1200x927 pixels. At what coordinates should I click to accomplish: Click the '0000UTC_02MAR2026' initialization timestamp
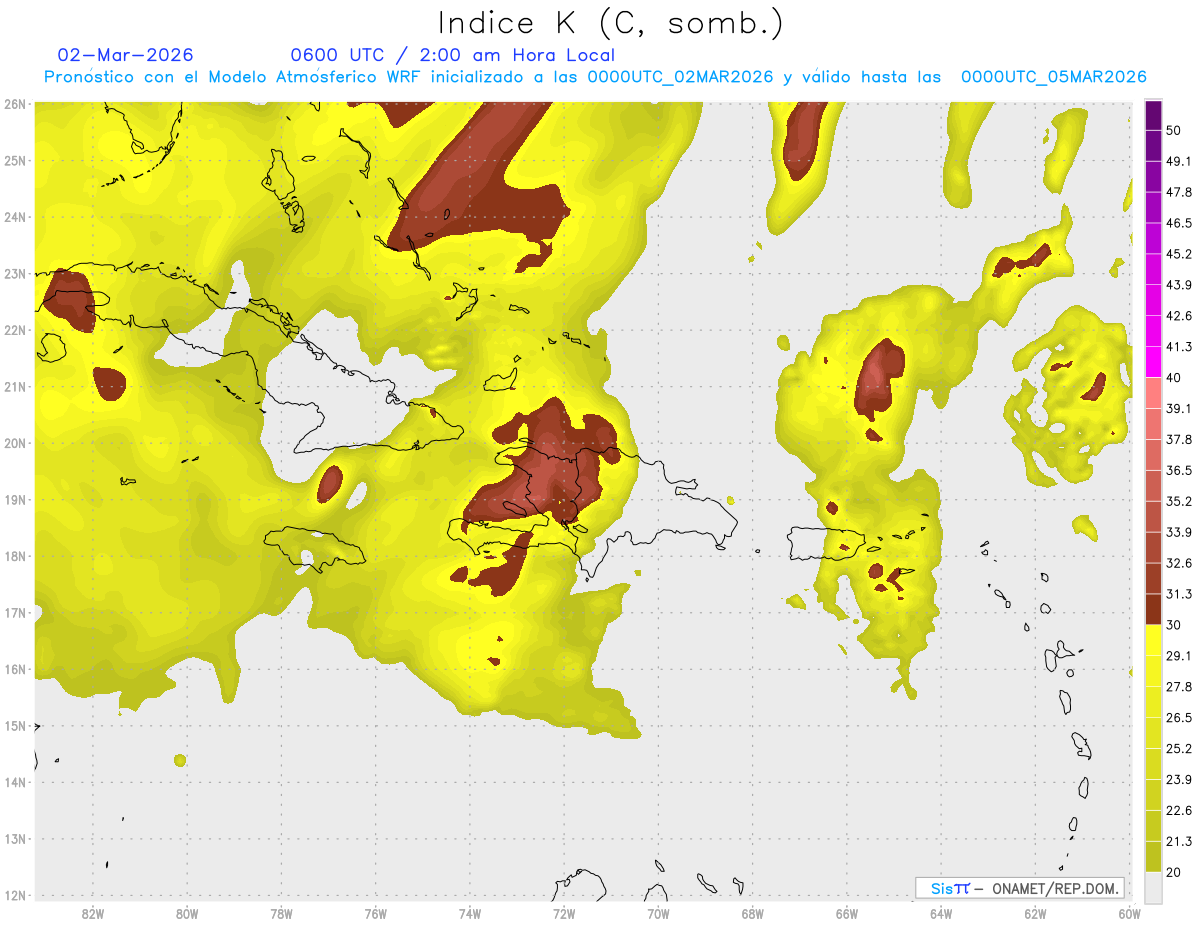pyautogui.click(x=680, y=77)
